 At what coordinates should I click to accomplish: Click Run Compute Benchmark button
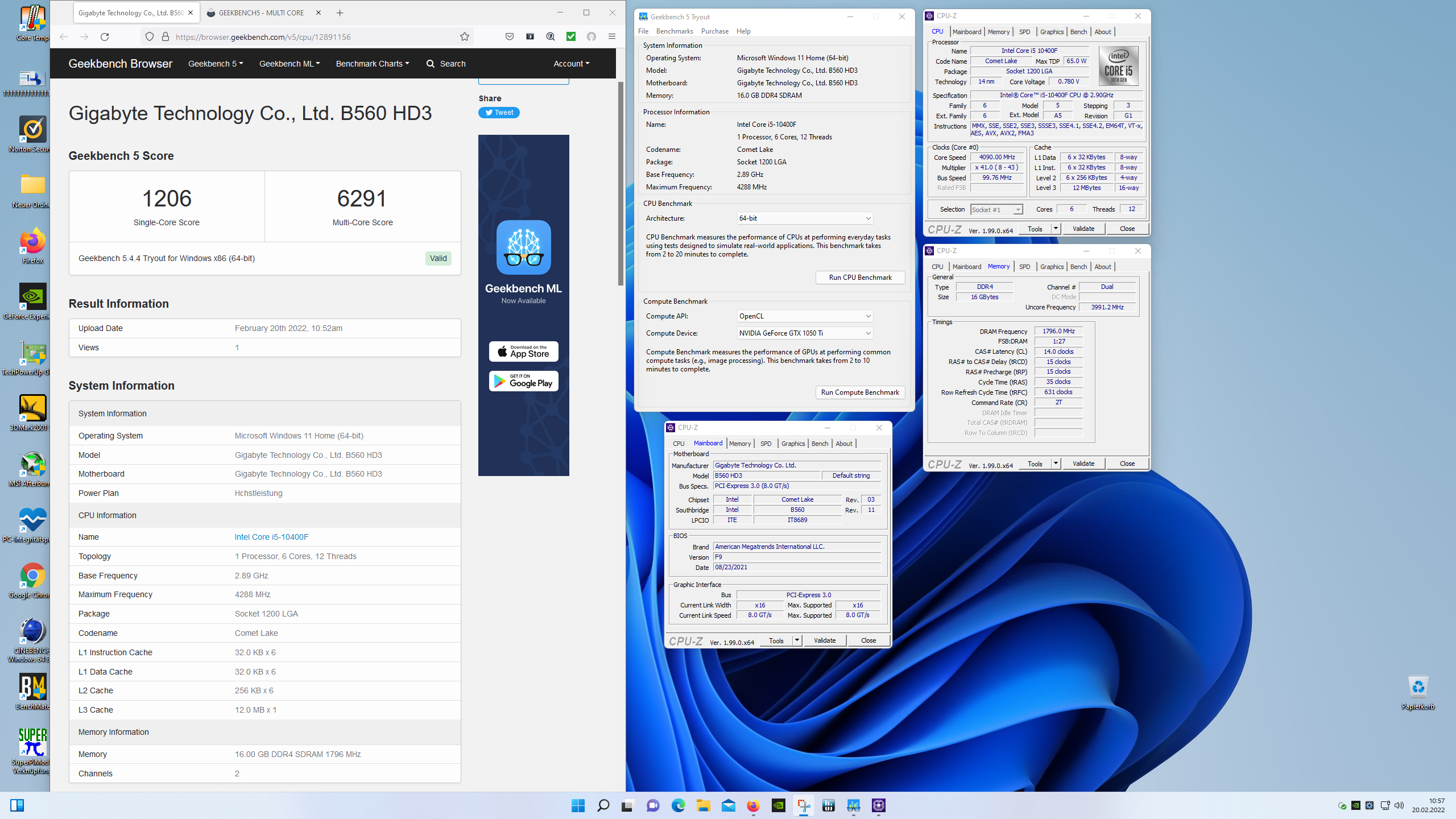[x=860, y=392]
